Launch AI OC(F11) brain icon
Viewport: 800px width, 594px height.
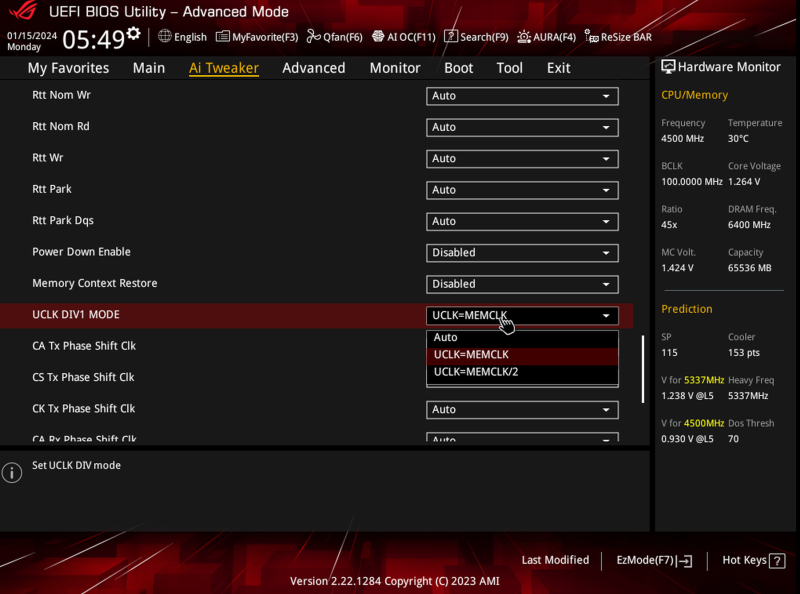click(378, 36)
